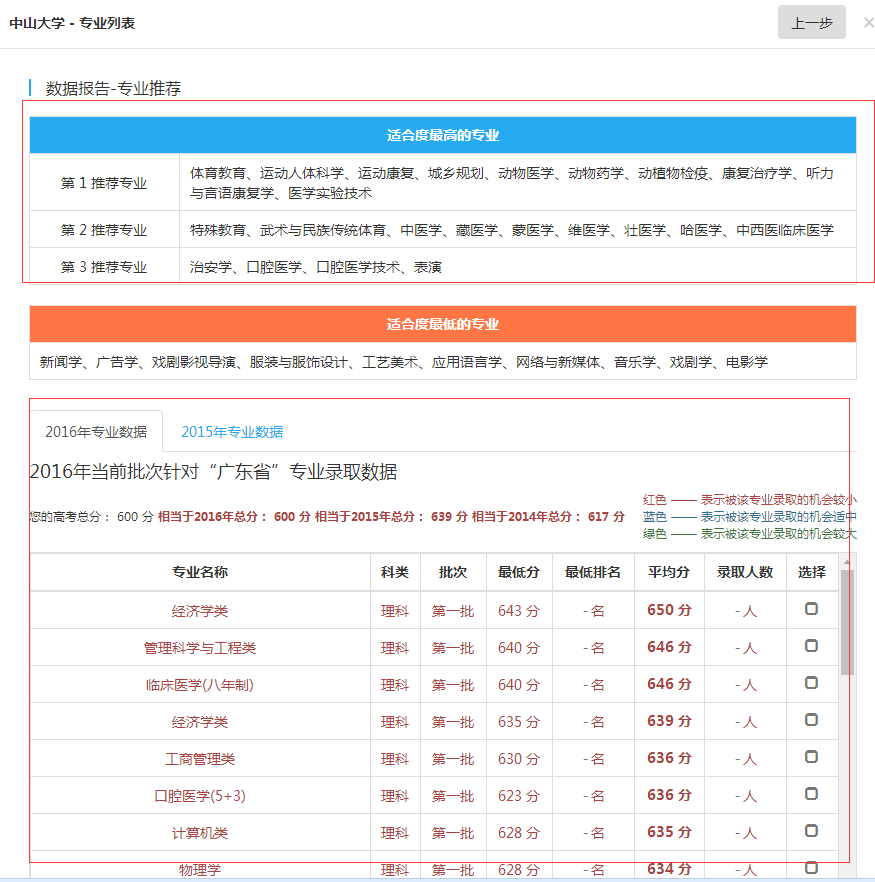Click the majors table vertical scrollbar thumb
Screen dimensions: 875x882
point(847,622)
